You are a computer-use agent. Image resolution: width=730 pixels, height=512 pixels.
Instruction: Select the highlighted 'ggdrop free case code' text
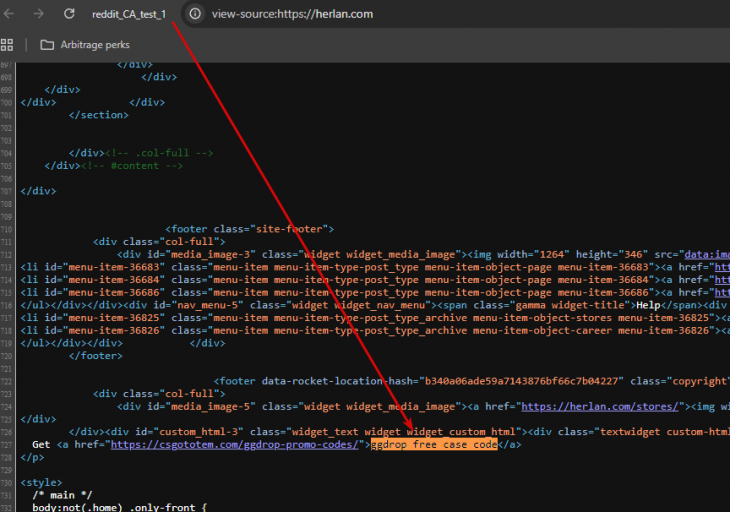click(434, 445)
